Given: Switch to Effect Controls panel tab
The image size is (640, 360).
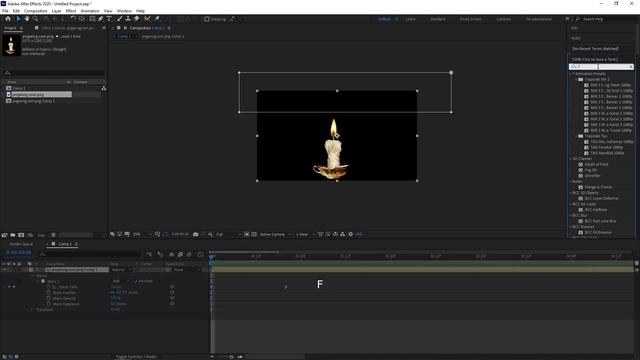Looking at the screenshot, I should pyautogui.click(x=67, y=28).
